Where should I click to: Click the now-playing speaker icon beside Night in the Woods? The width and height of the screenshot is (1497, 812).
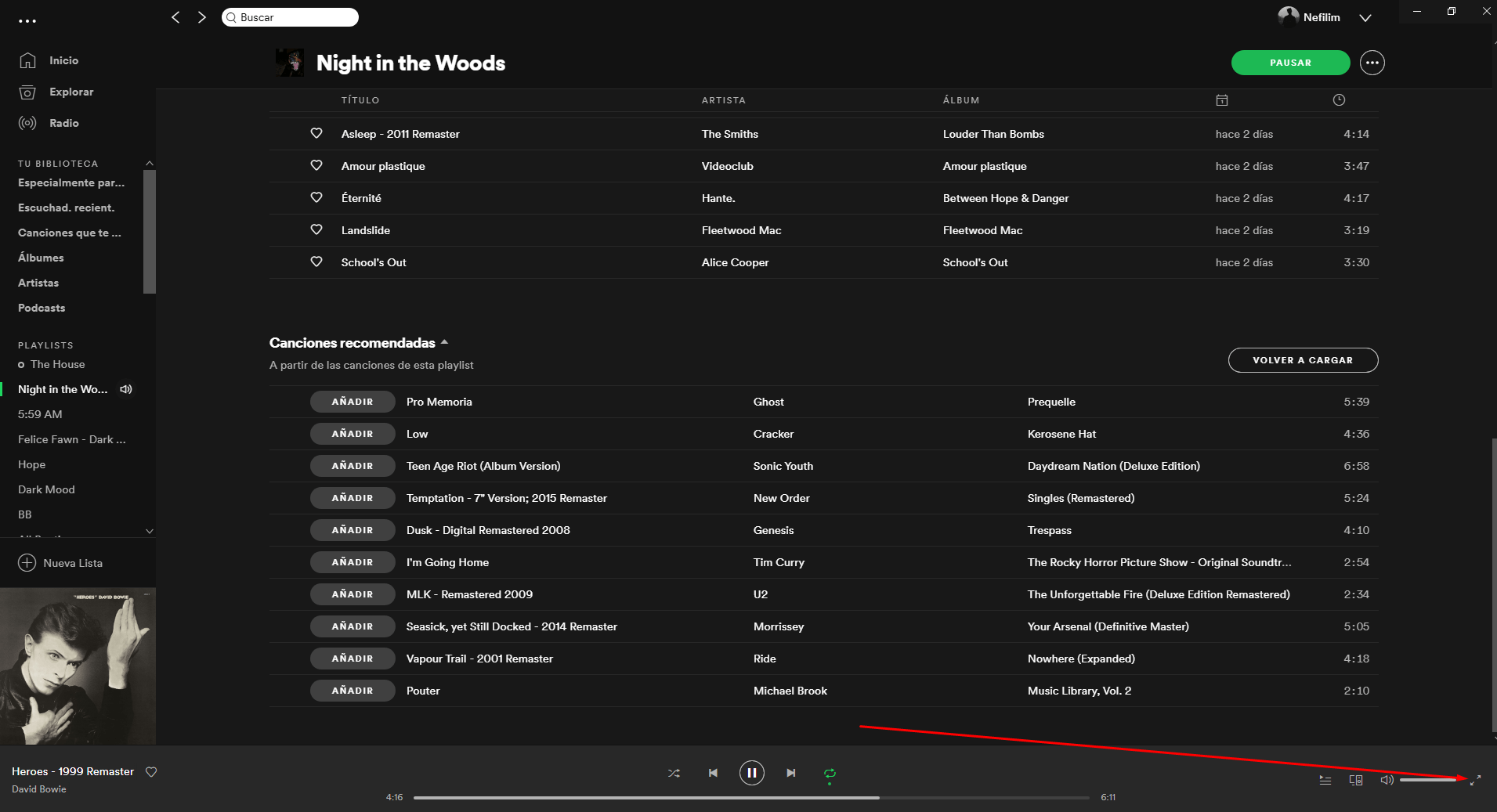pos(126,389)
